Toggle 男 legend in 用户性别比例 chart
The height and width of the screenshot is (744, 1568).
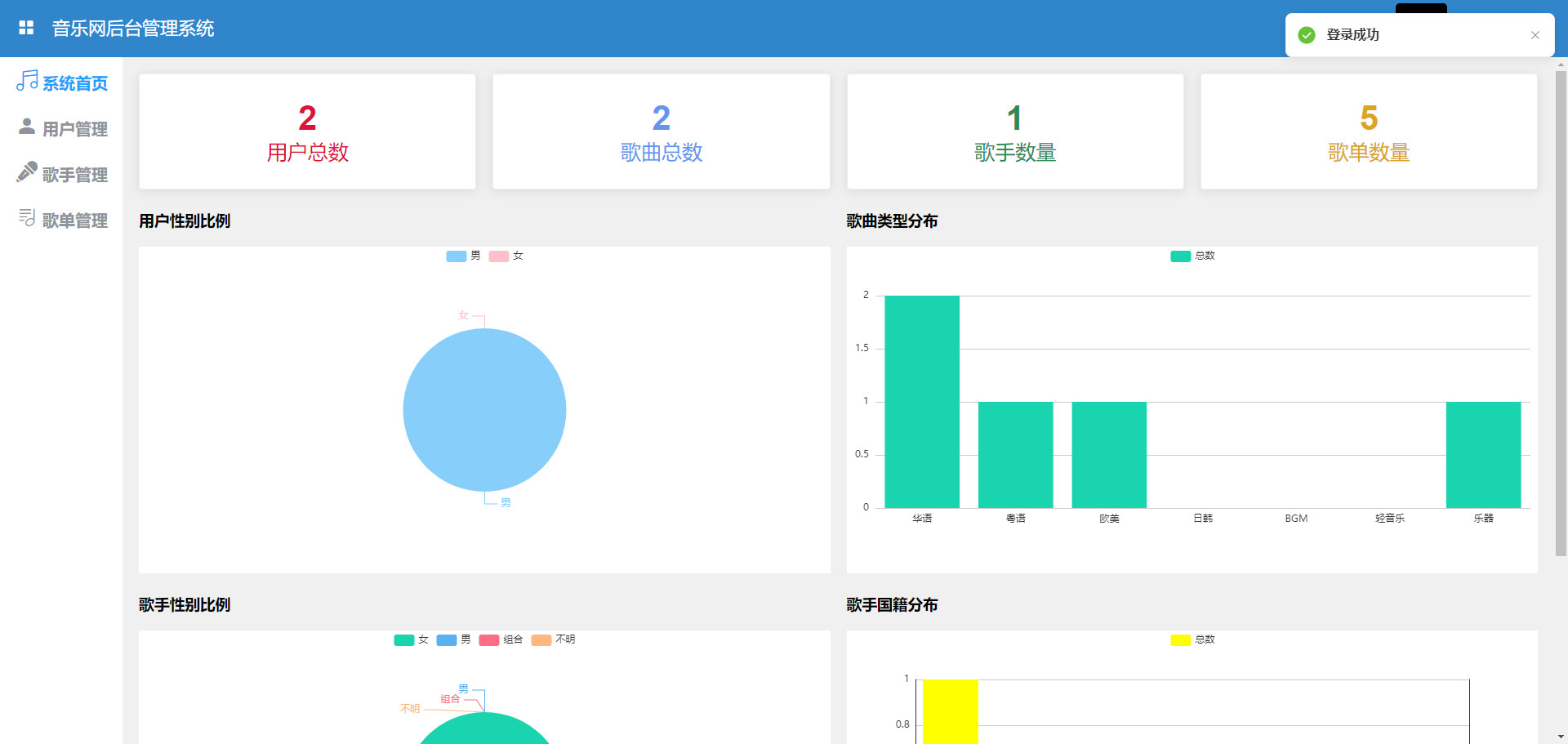tap(463, 256)
